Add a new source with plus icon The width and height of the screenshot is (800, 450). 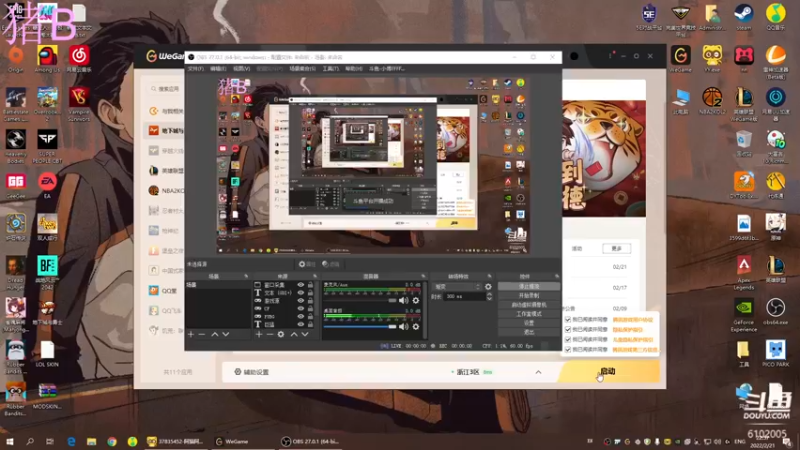pyautogui.click(x=259, y=334)
